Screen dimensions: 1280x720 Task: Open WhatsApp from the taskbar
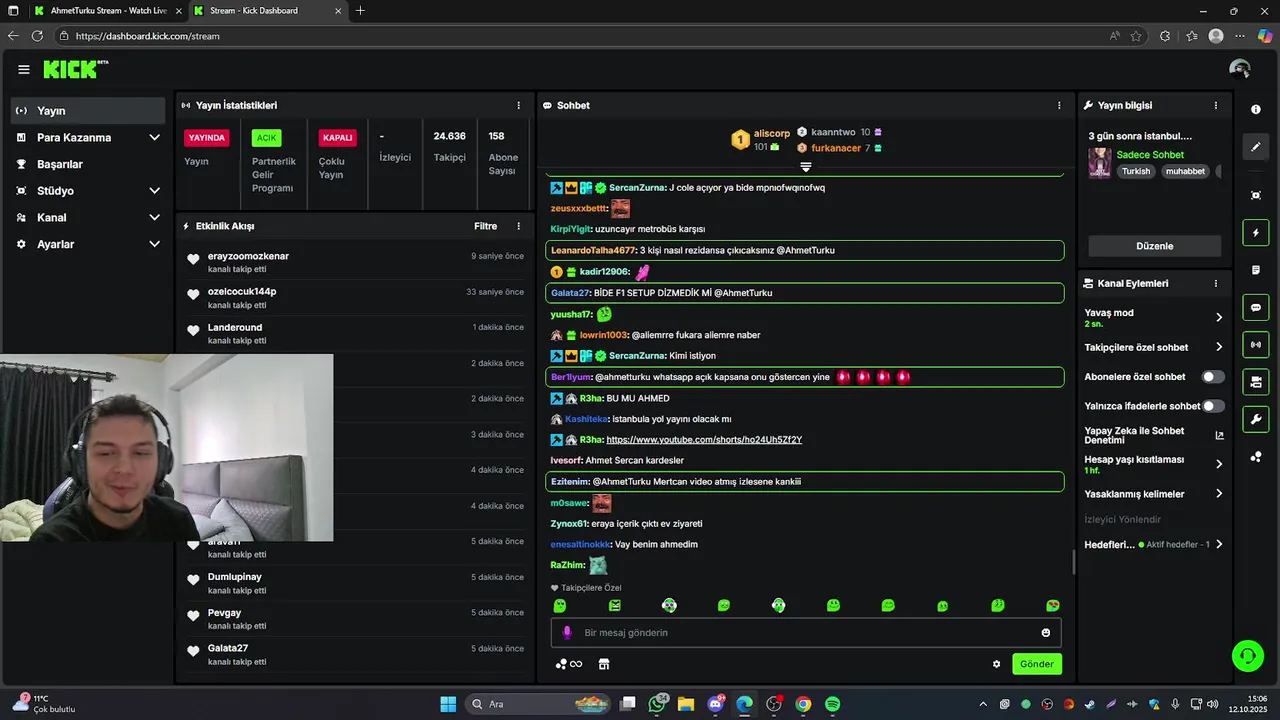click(657, 704)
